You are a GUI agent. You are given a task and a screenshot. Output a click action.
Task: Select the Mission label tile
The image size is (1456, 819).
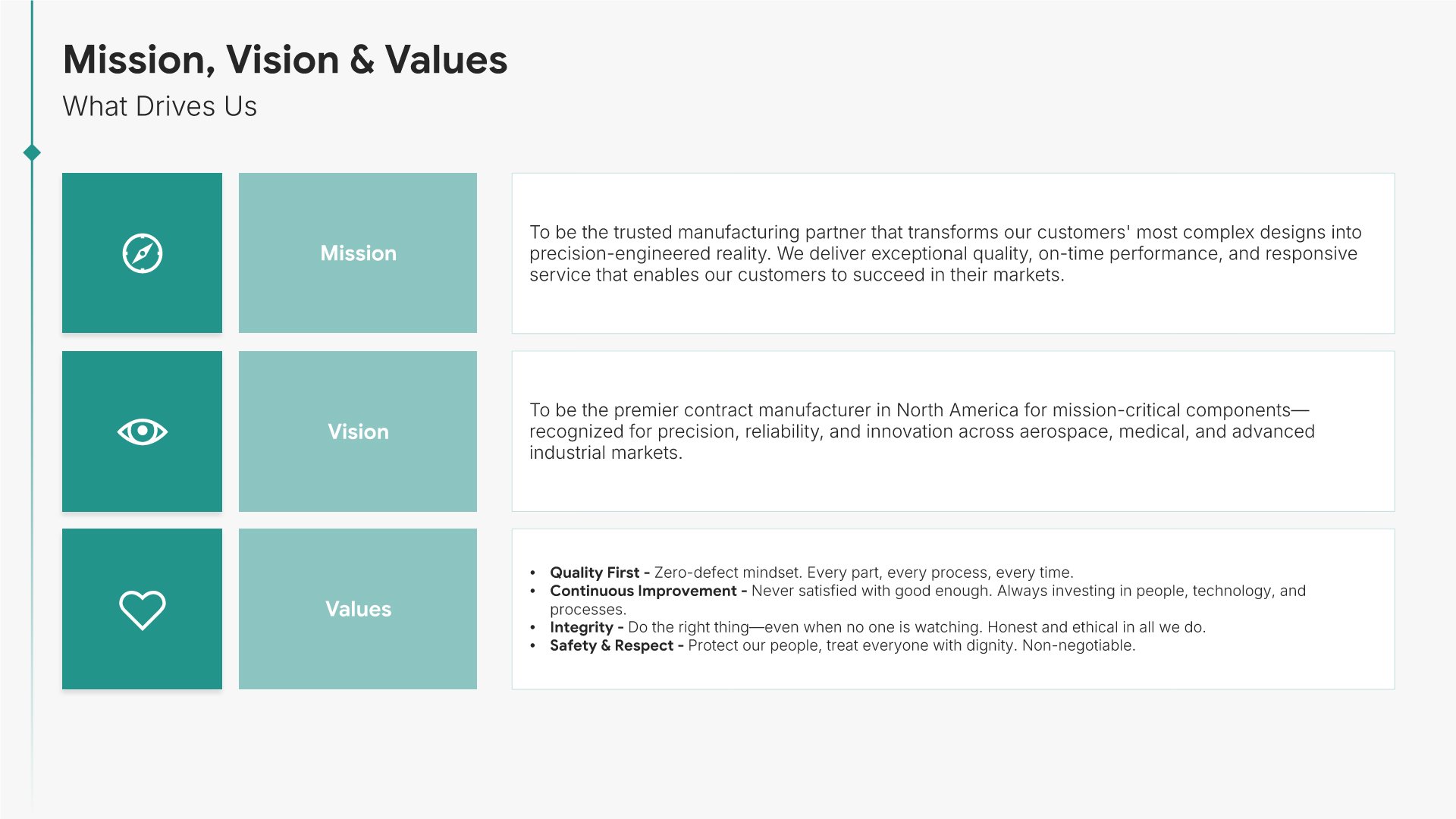[358, 253]
